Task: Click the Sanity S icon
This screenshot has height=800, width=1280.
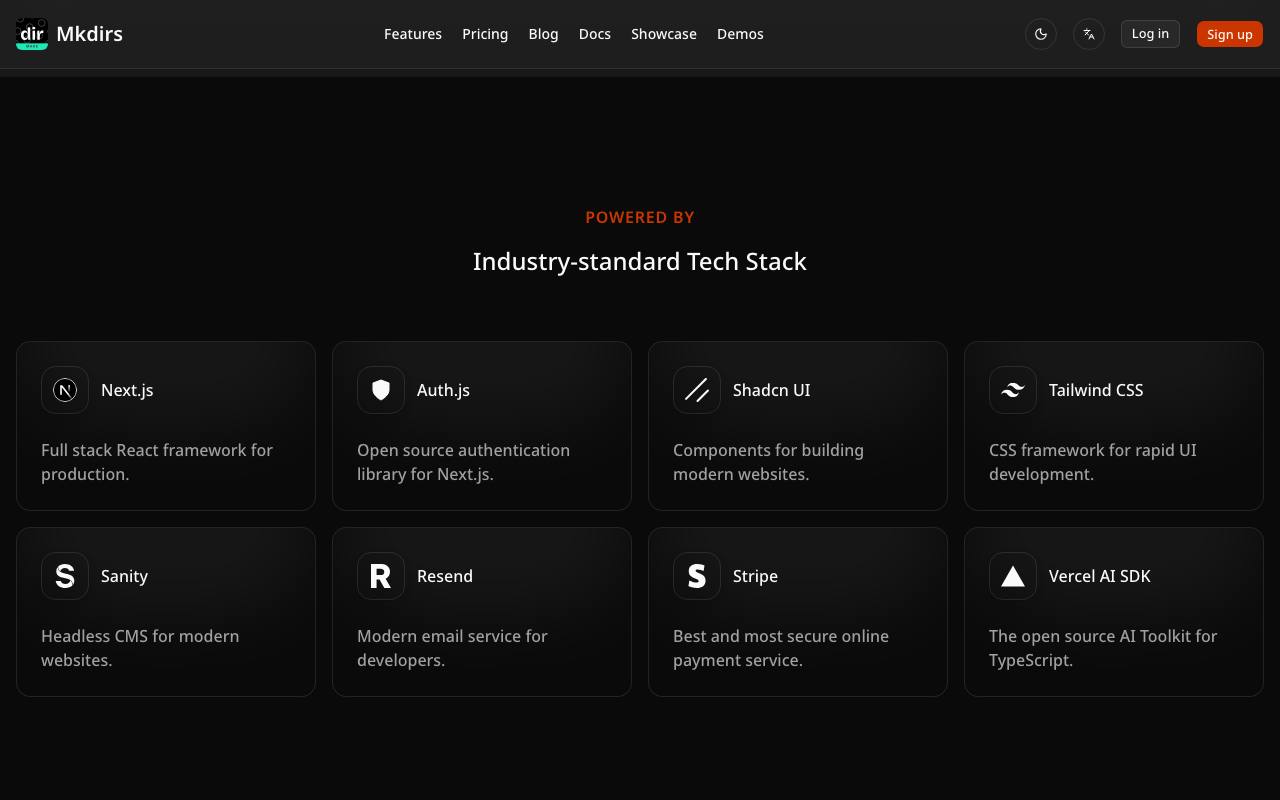Action: coord(65,576)
